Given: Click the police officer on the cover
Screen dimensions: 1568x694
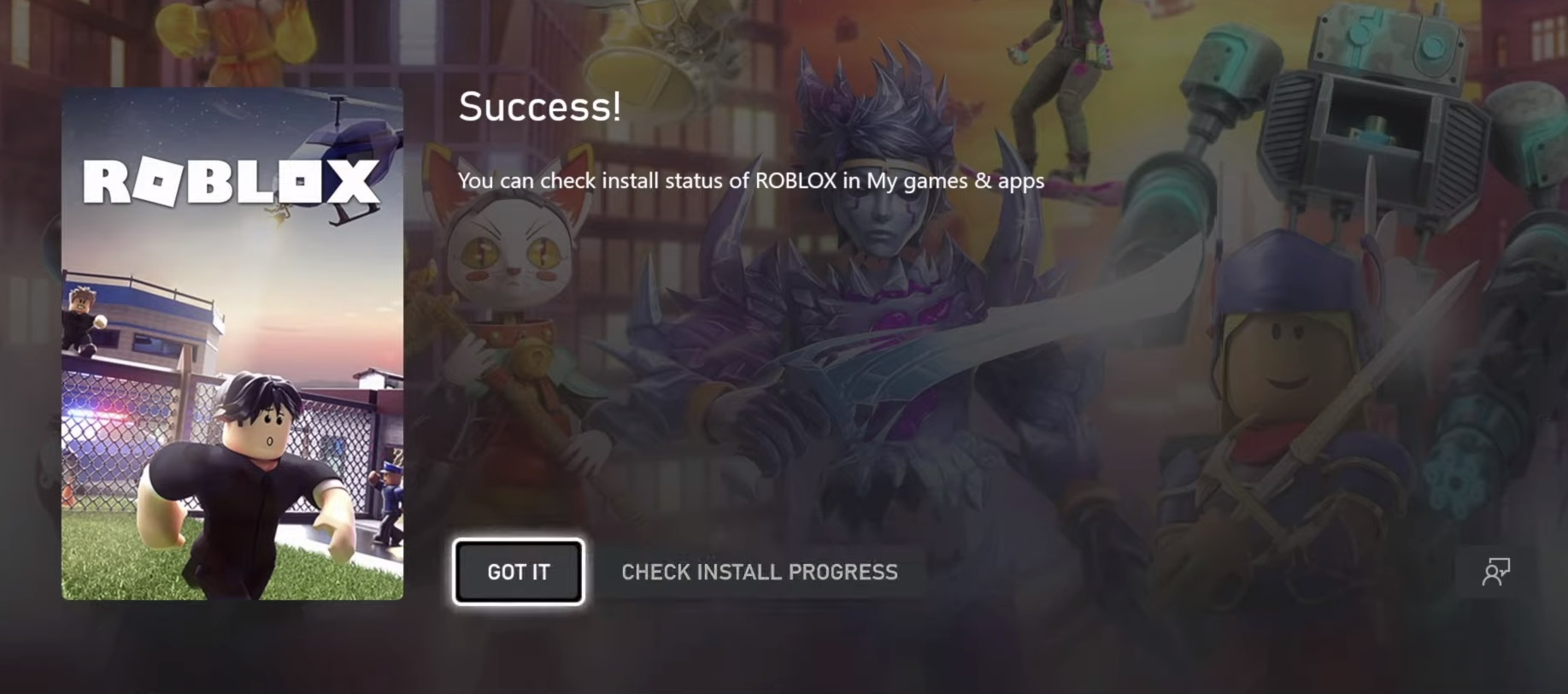Looking at the screenshot, I should coord(389,503).
